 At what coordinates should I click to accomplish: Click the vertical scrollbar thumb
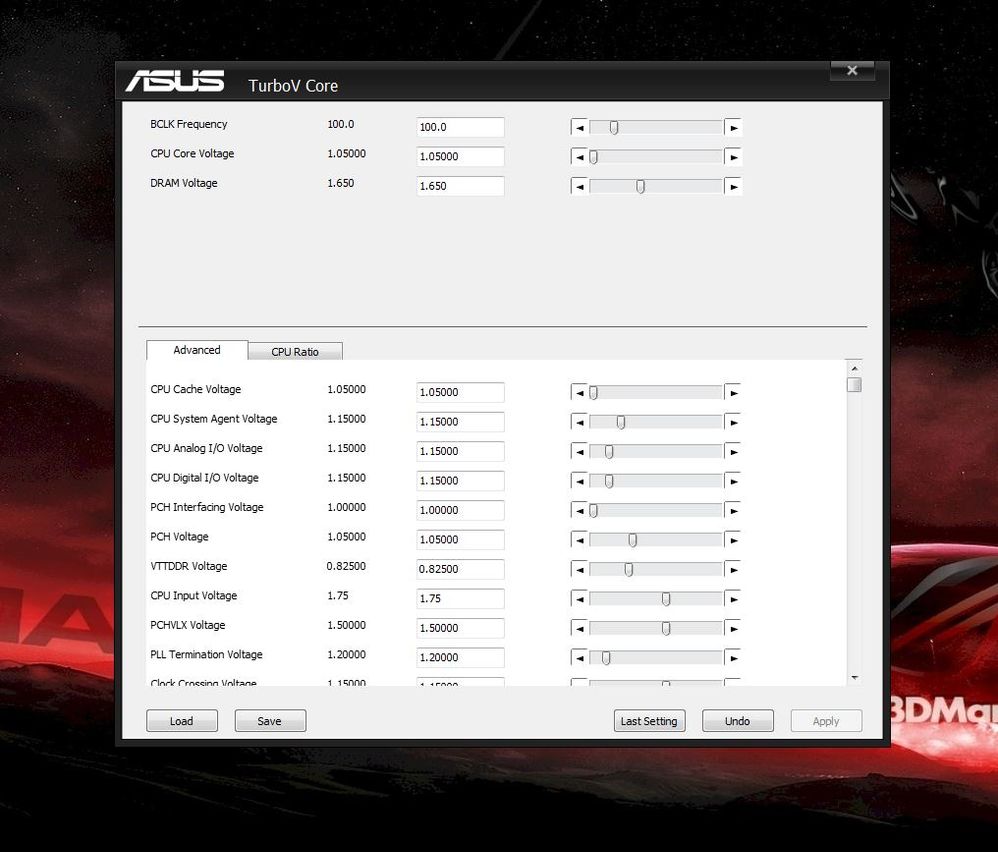pos(855,384)
